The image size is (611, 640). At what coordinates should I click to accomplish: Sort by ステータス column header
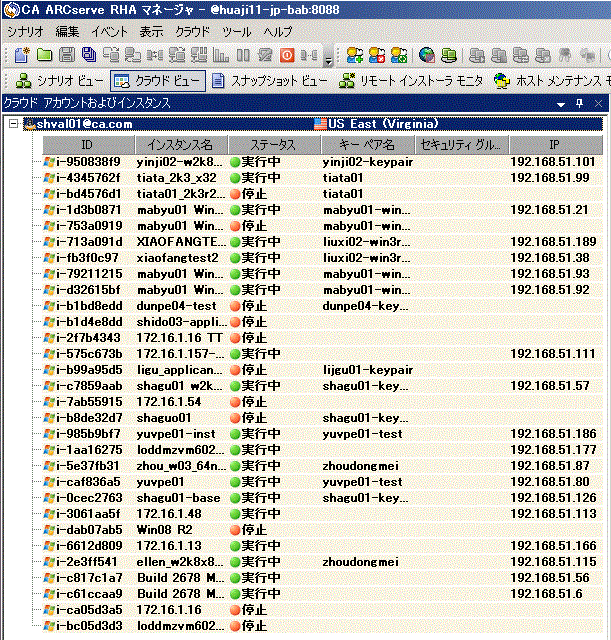272,146
